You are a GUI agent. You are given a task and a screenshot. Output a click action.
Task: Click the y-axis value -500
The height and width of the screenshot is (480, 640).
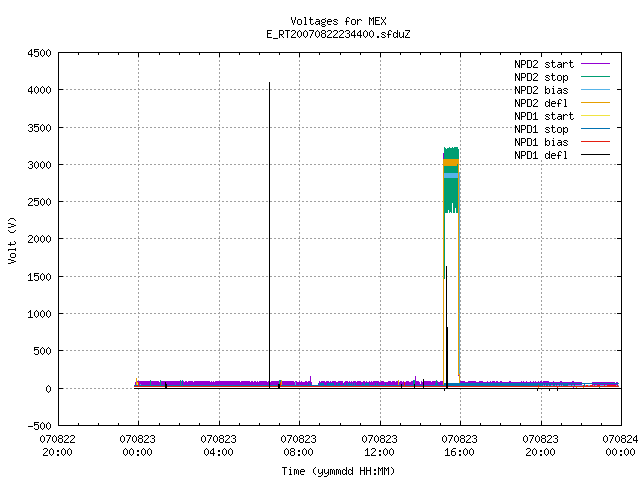(39, 426)
